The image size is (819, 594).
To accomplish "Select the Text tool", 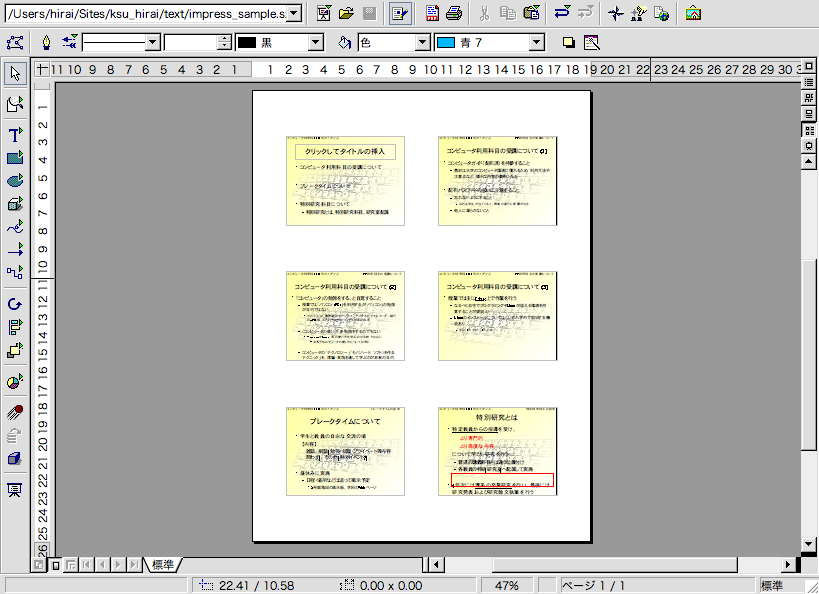I will pyautogui.click(x=15, y=134).
